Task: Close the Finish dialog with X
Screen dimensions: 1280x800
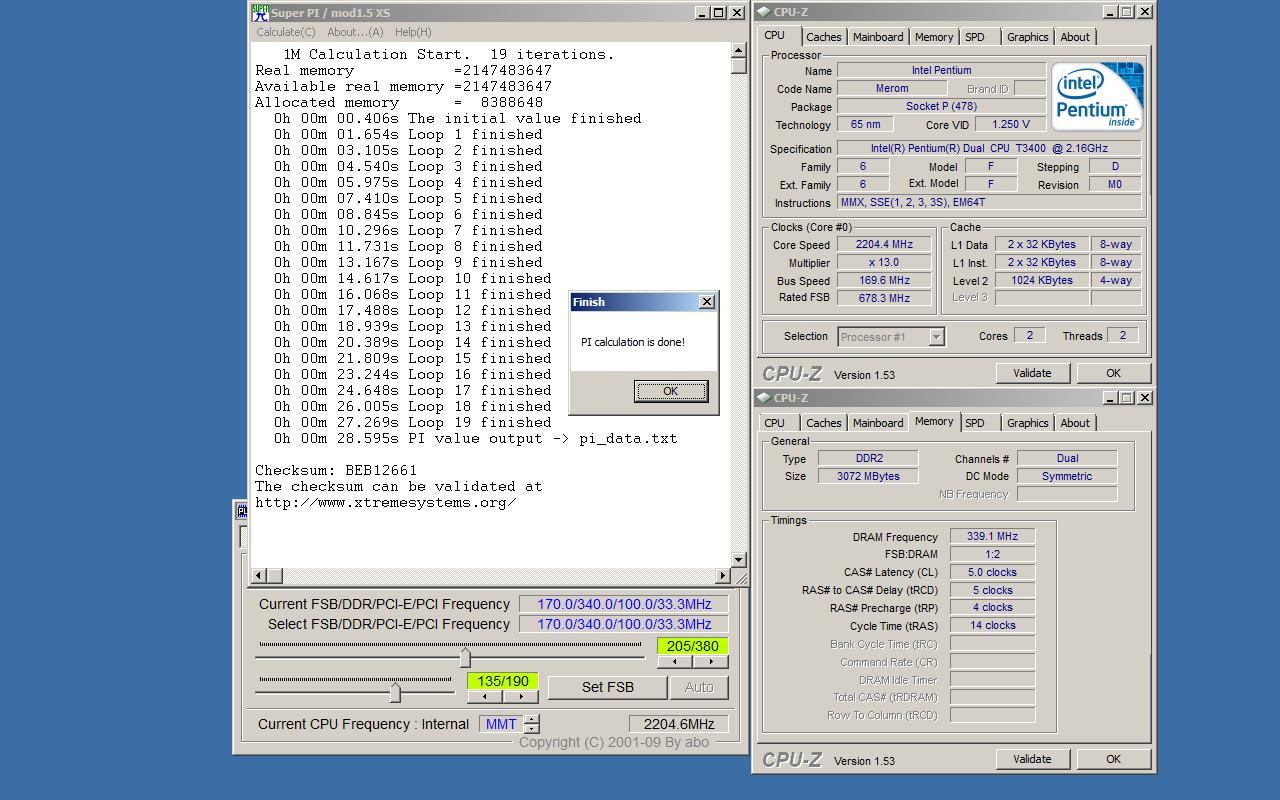Action: pyautogui.click(x=706, y=302)
